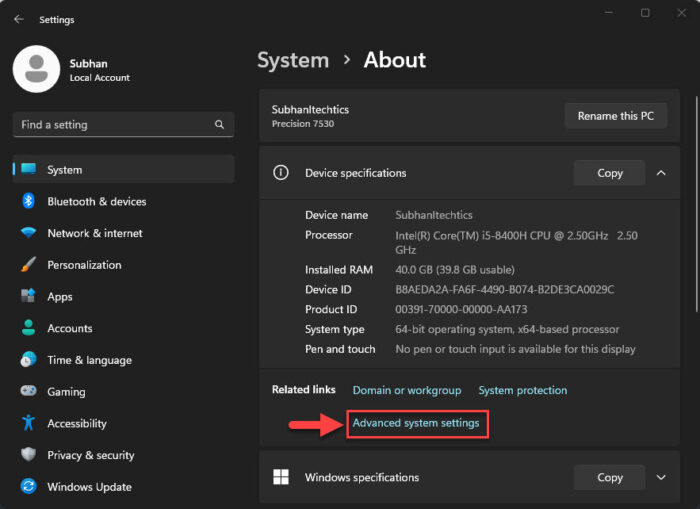Click the Apps icon in sidebar
This screenshot has width=700, height=509.
[29, 296]
